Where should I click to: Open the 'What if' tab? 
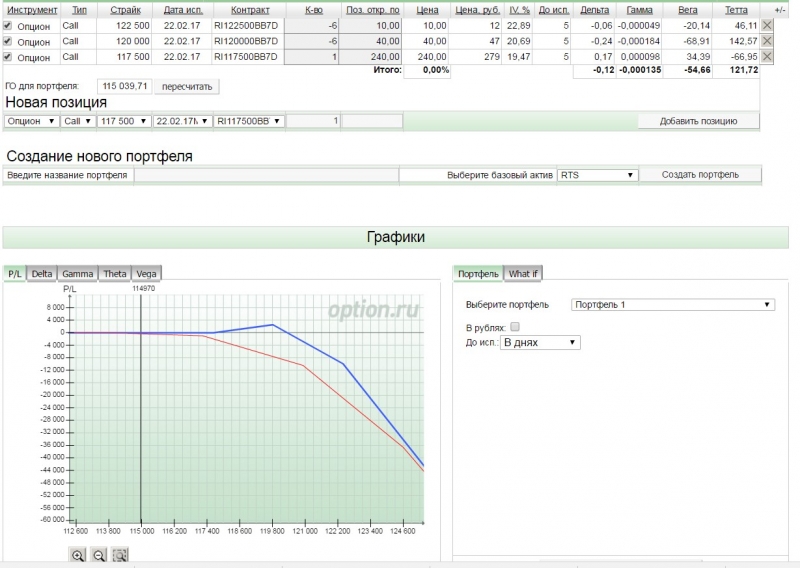pos(523,274)
